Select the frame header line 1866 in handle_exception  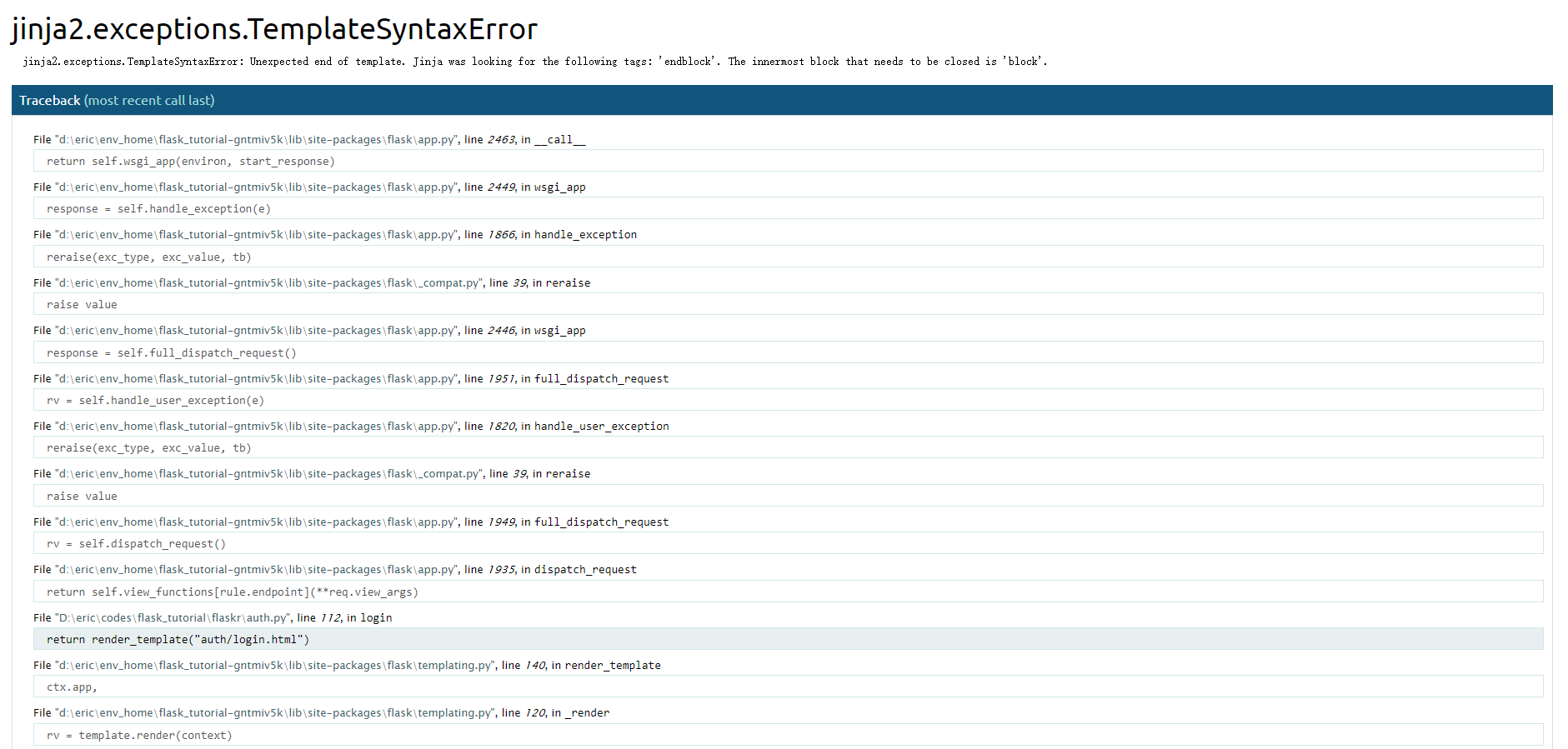coord(335,234)
